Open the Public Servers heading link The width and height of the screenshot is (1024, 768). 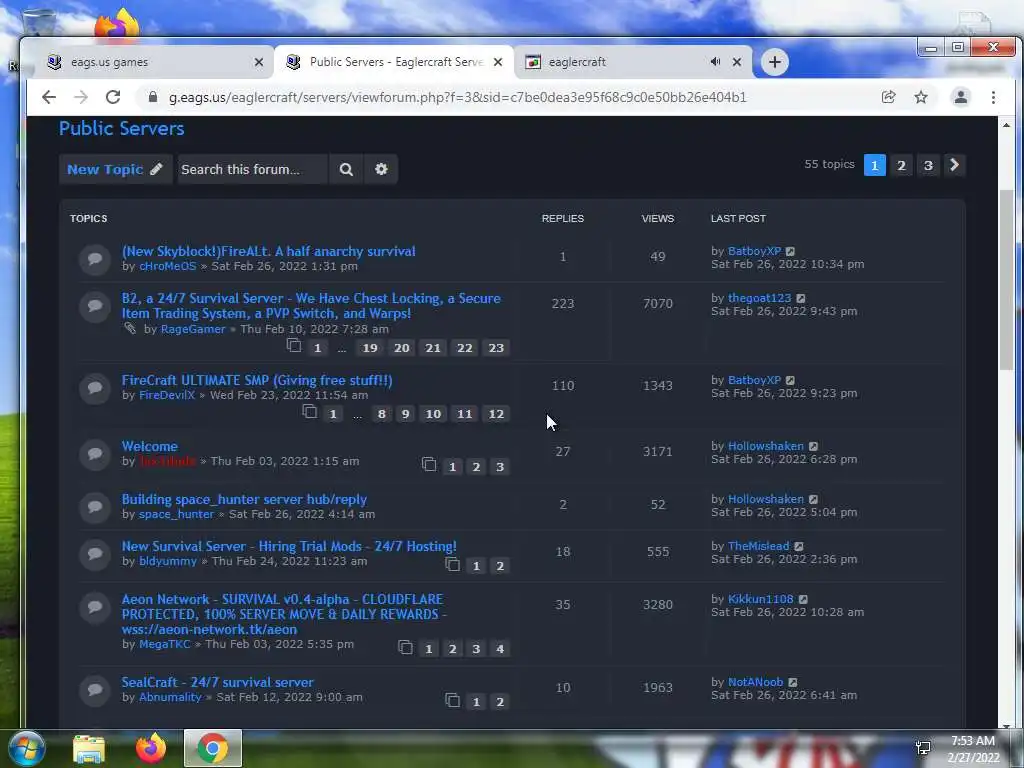point(121,129)
